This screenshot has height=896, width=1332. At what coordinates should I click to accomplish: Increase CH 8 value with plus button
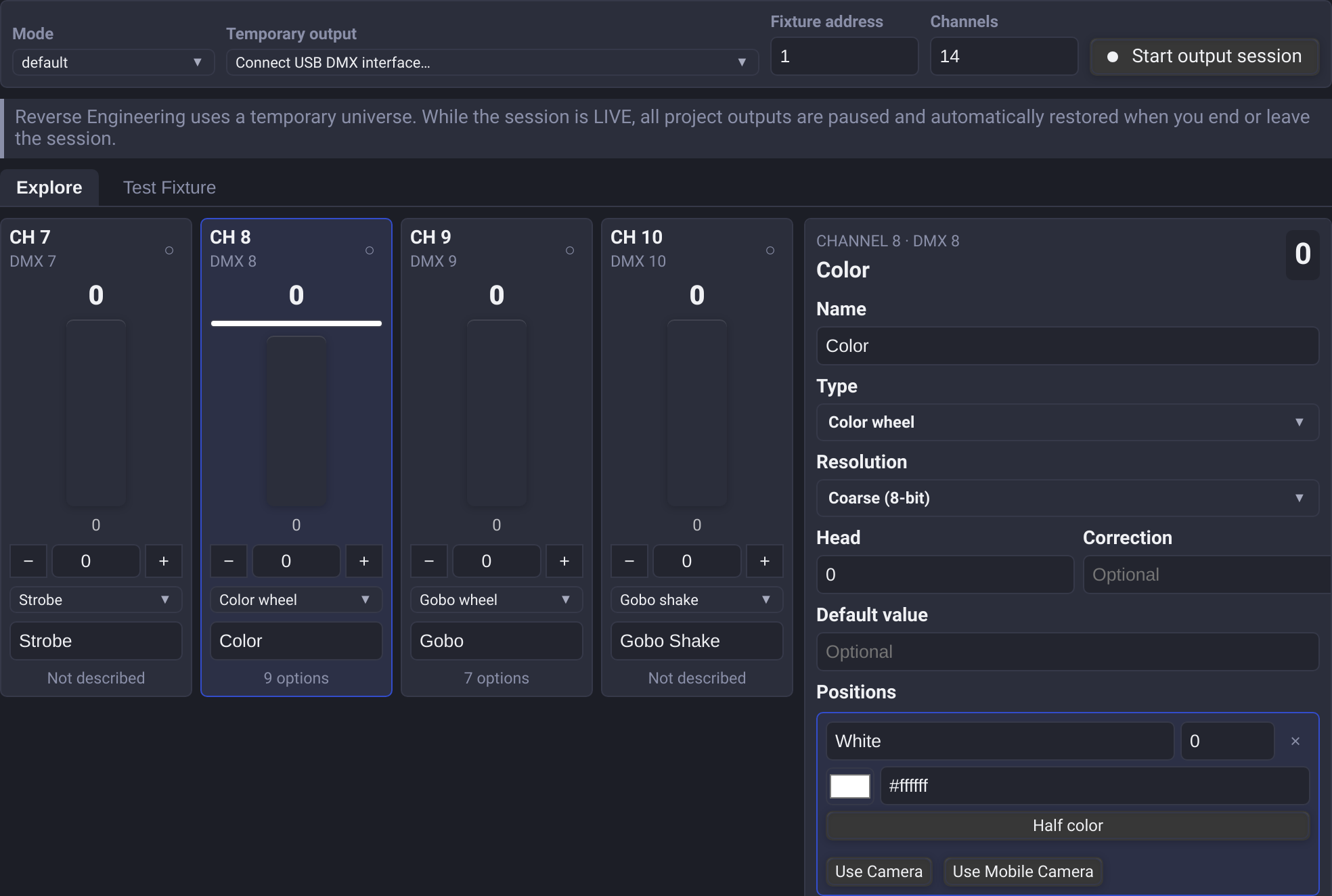364,561
